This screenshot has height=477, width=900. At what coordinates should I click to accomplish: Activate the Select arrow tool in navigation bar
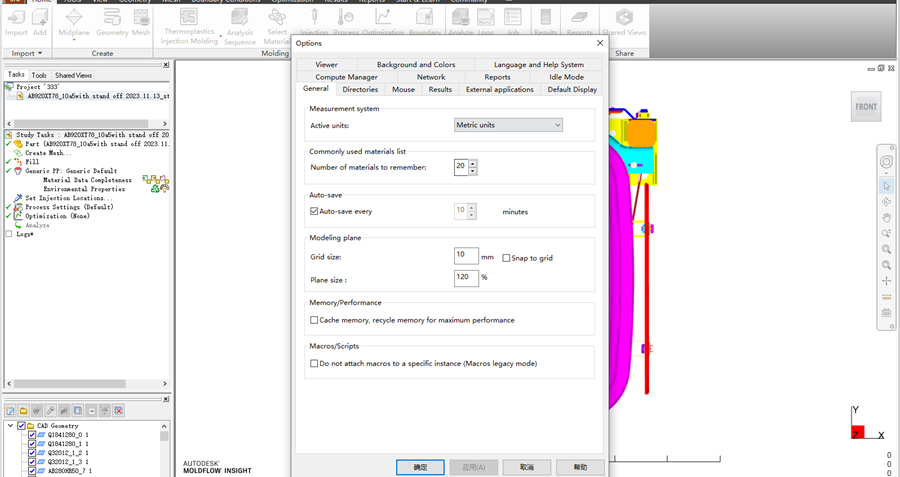point(886,186)
